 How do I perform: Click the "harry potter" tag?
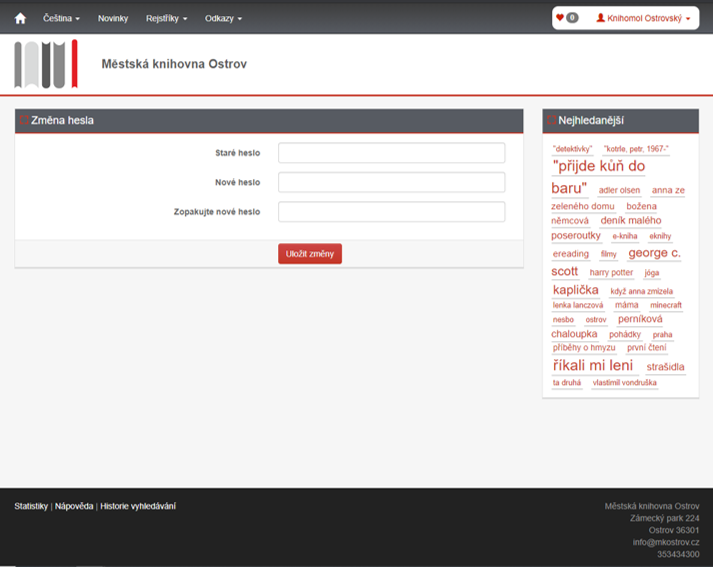611,272
